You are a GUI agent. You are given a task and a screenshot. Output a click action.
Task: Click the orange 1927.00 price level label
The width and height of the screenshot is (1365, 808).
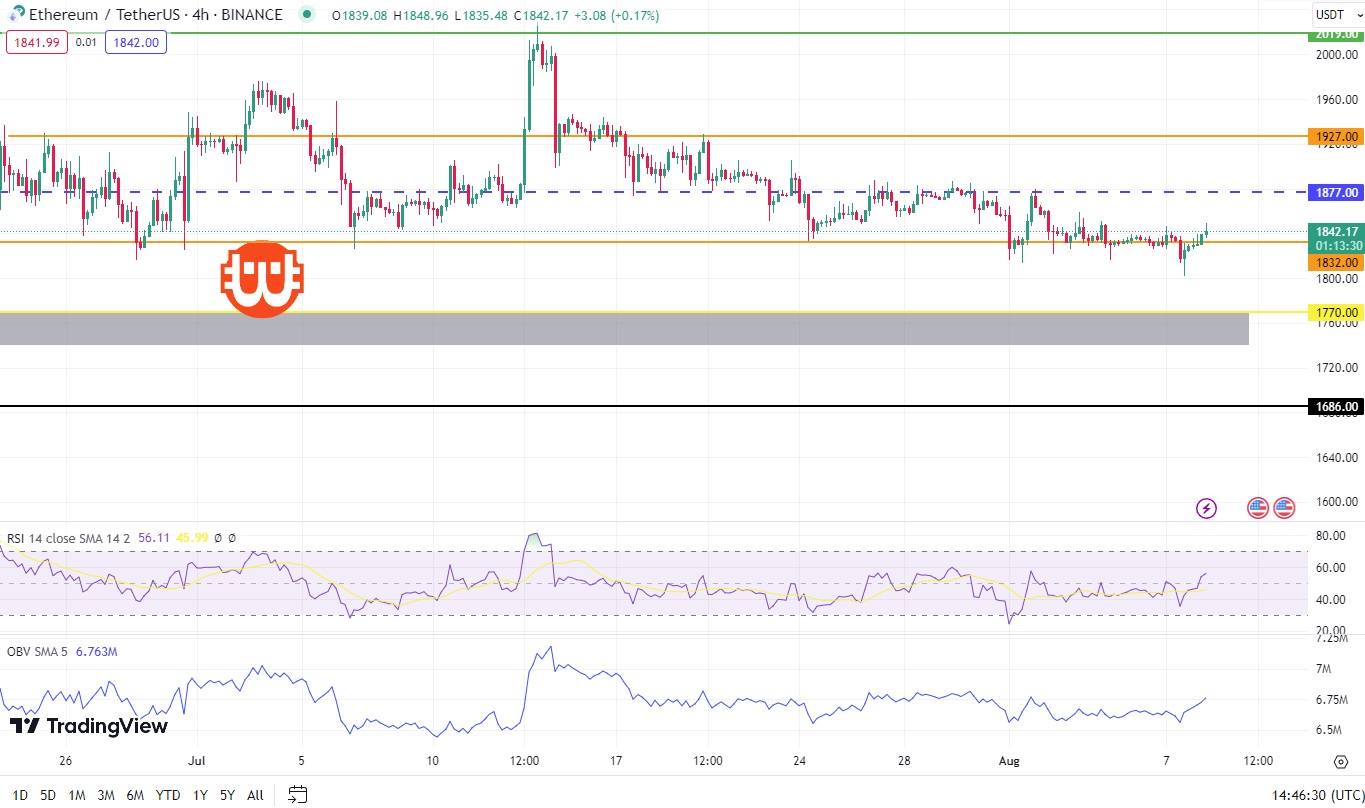(x=1336, y=136)
